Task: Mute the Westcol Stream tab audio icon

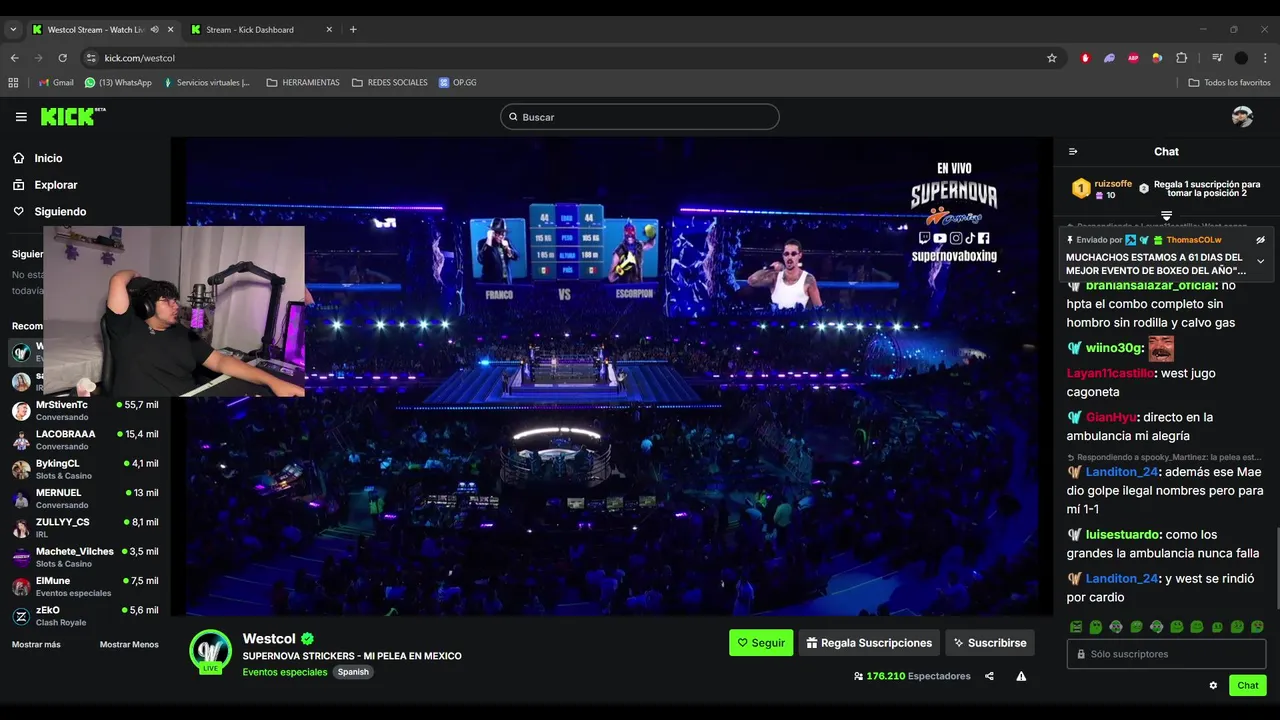Action: click(x=154, y=30)
